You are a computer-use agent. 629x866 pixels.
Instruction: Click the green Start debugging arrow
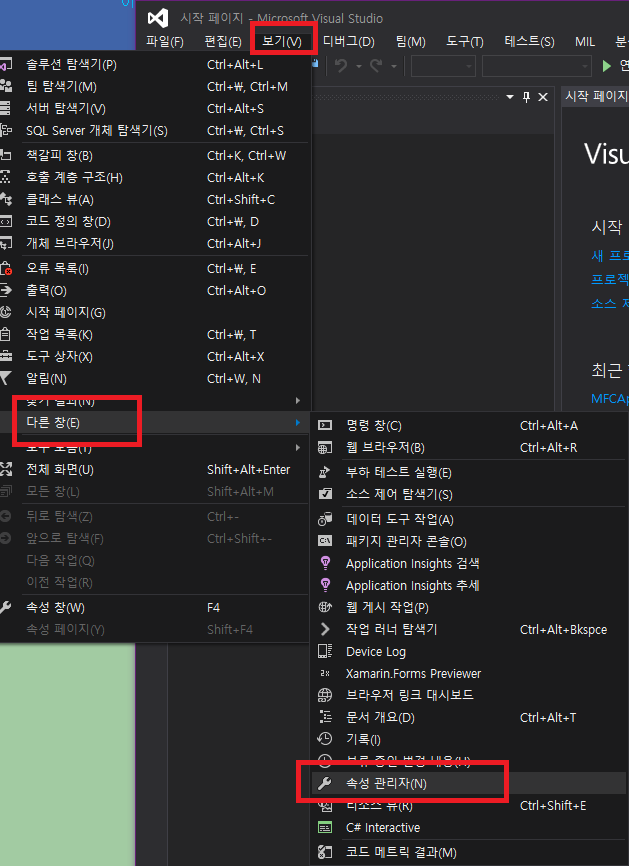pos(607,66)
